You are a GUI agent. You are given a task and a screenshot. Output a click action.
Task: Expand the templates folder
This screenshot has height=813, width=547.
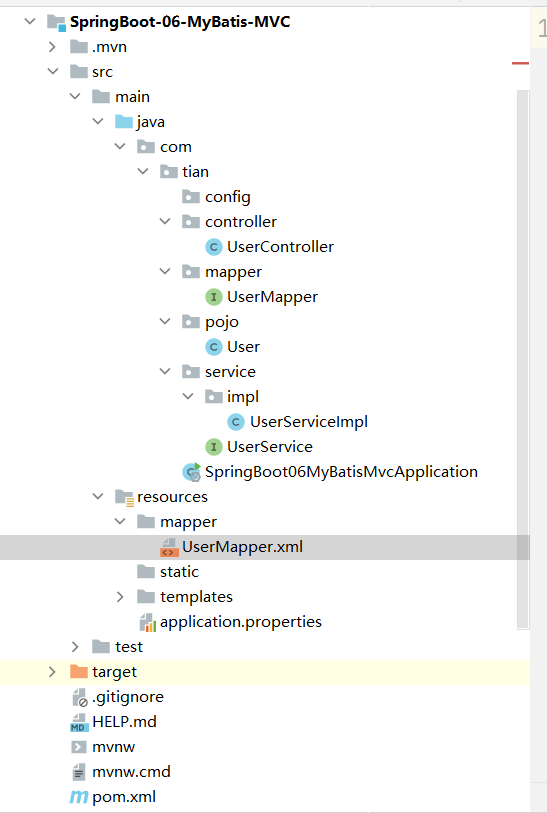(x=120, y=597)
